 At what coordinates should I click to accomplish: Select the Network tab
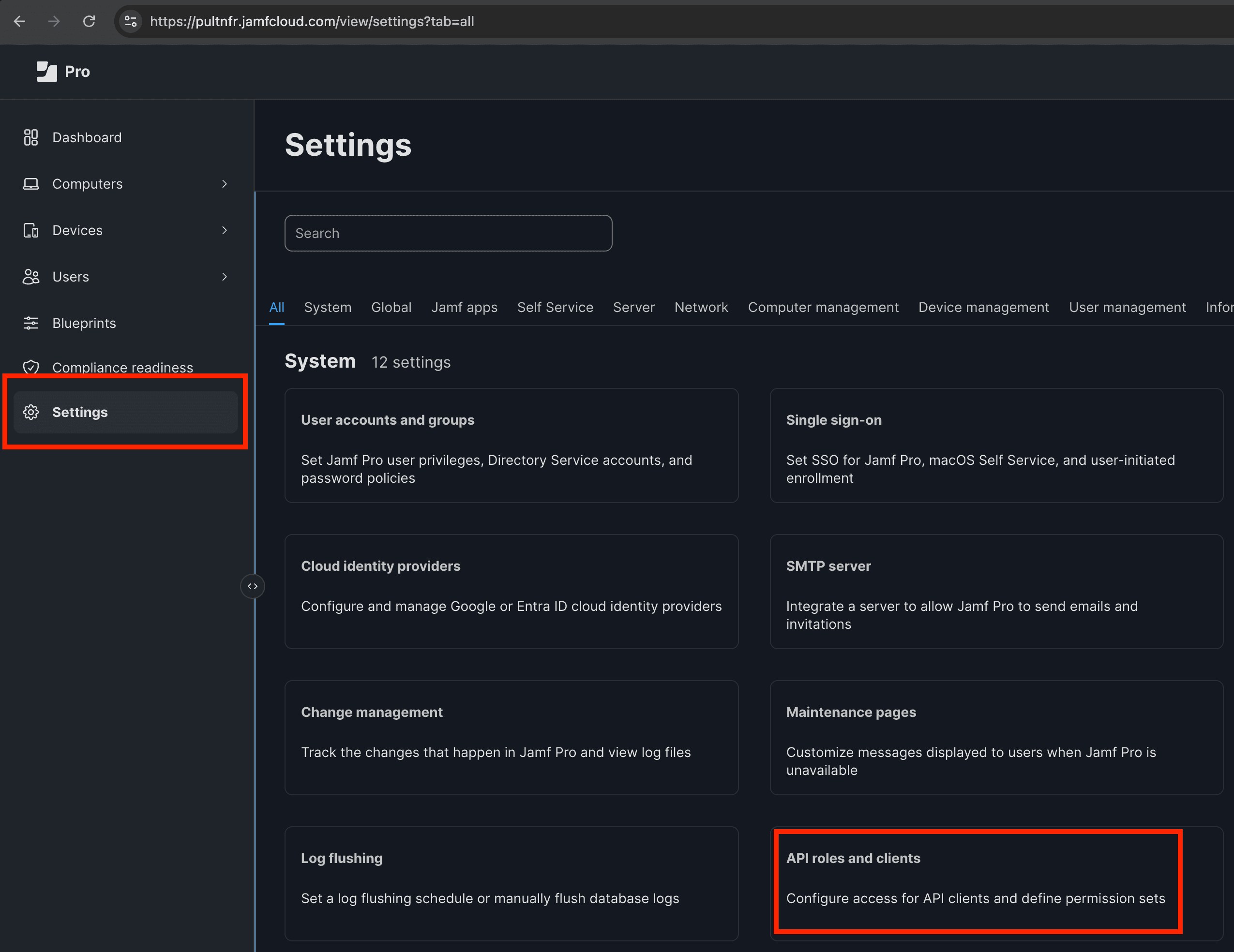[701, 307]
